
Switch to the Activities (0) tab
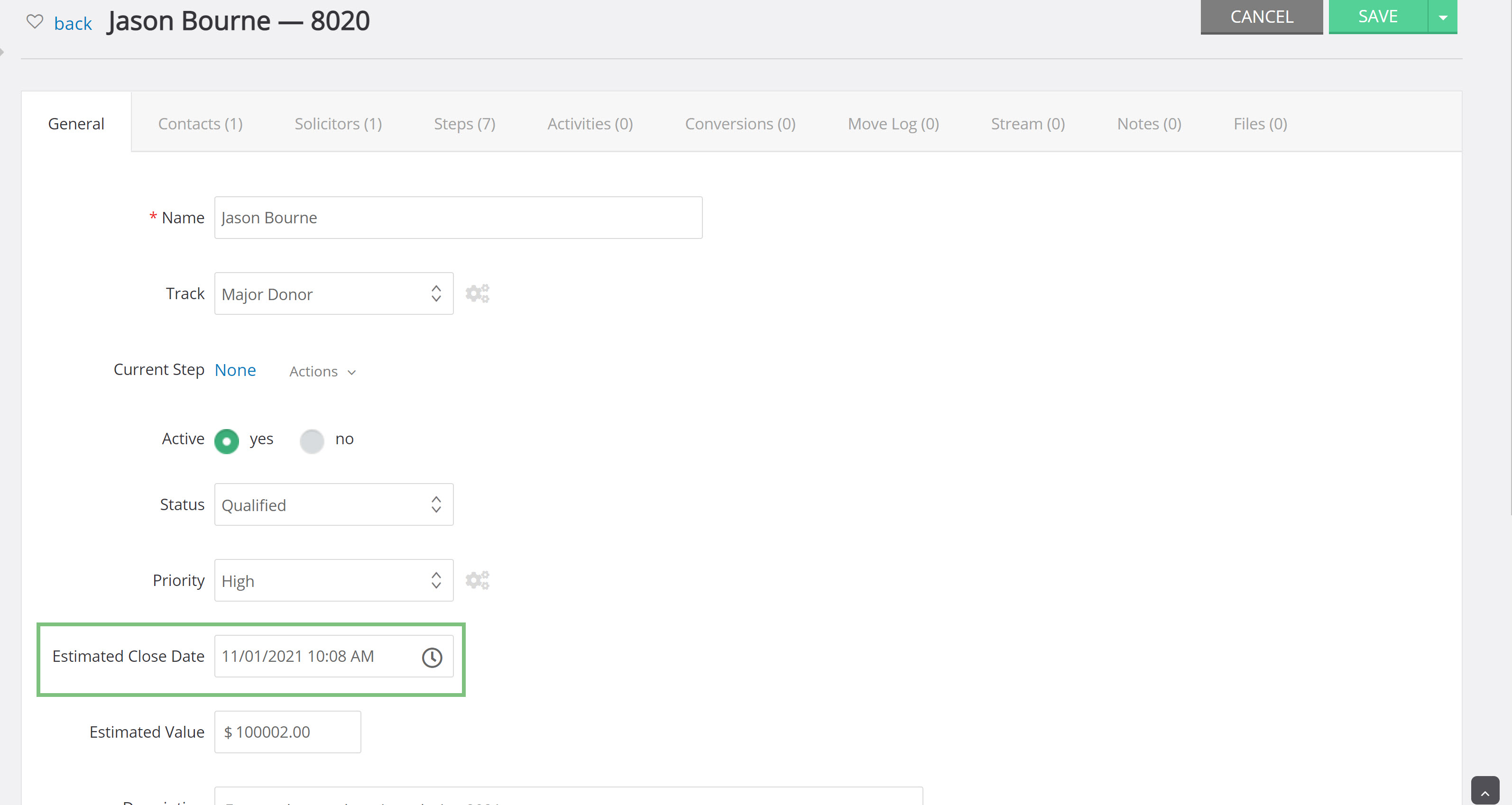[x=590, y=123]
